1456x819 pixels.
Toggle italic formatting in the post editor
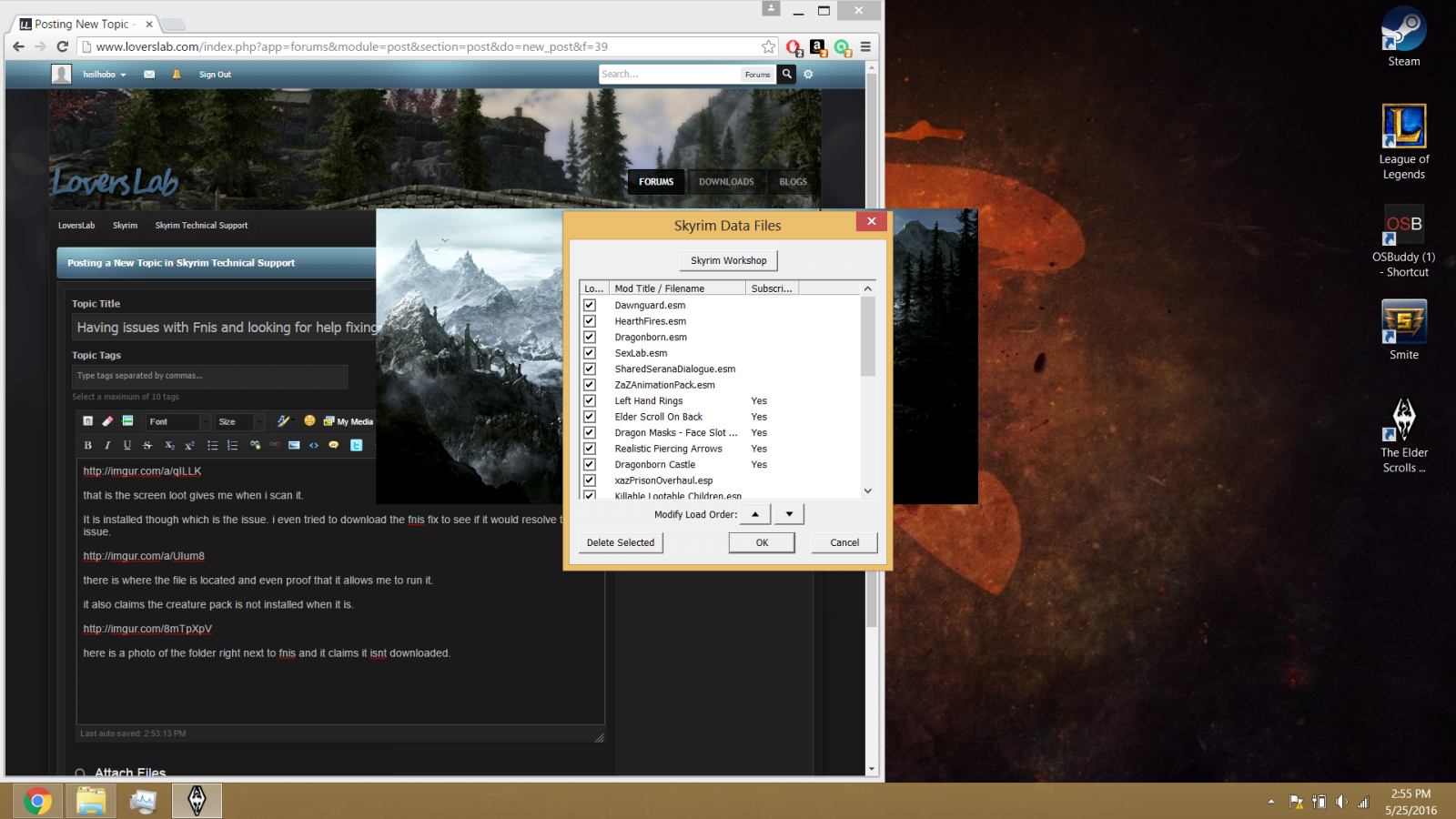pos(107,445)
